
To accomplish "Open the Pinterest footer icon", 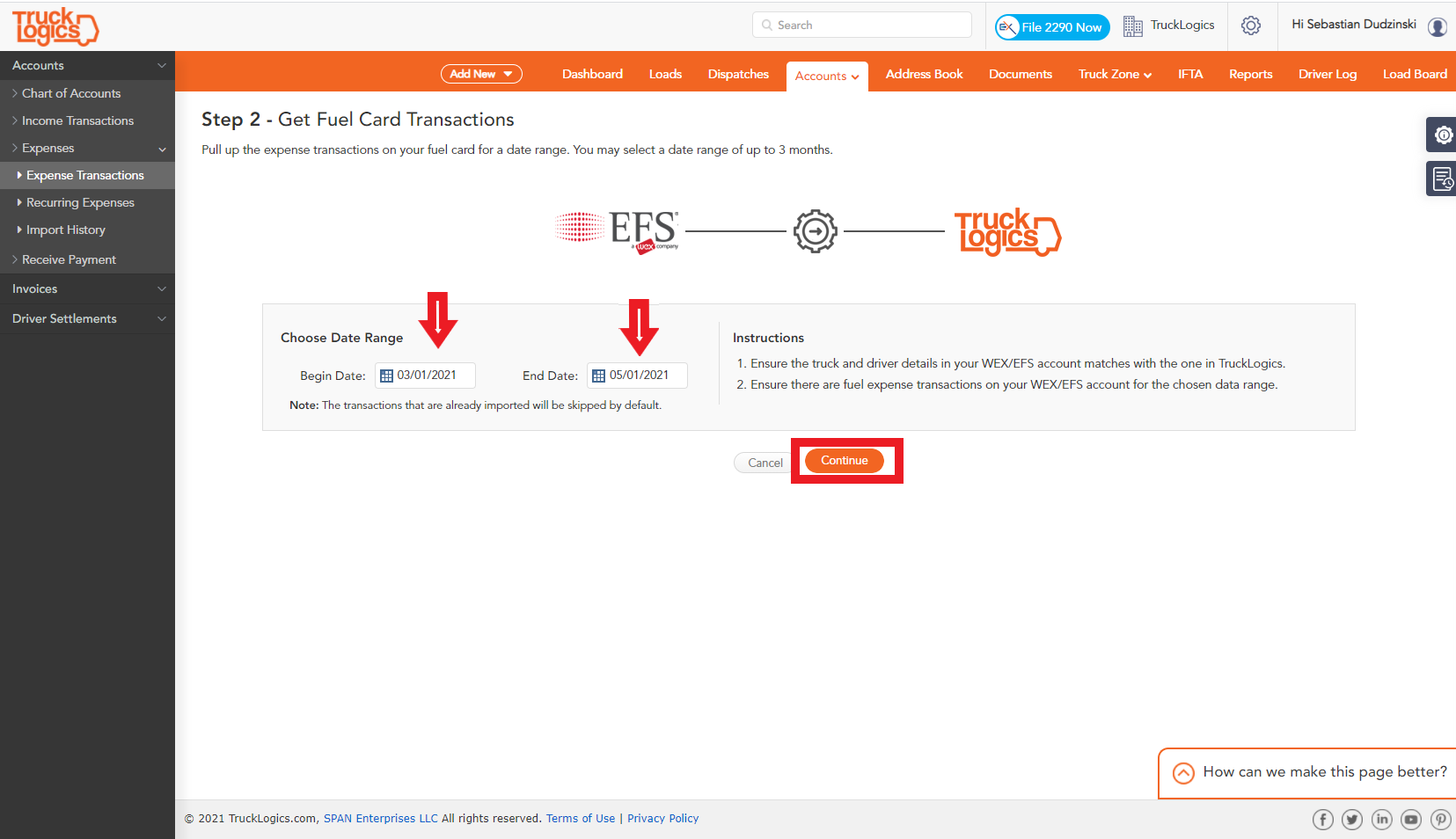I will [x=1441, y=820].
